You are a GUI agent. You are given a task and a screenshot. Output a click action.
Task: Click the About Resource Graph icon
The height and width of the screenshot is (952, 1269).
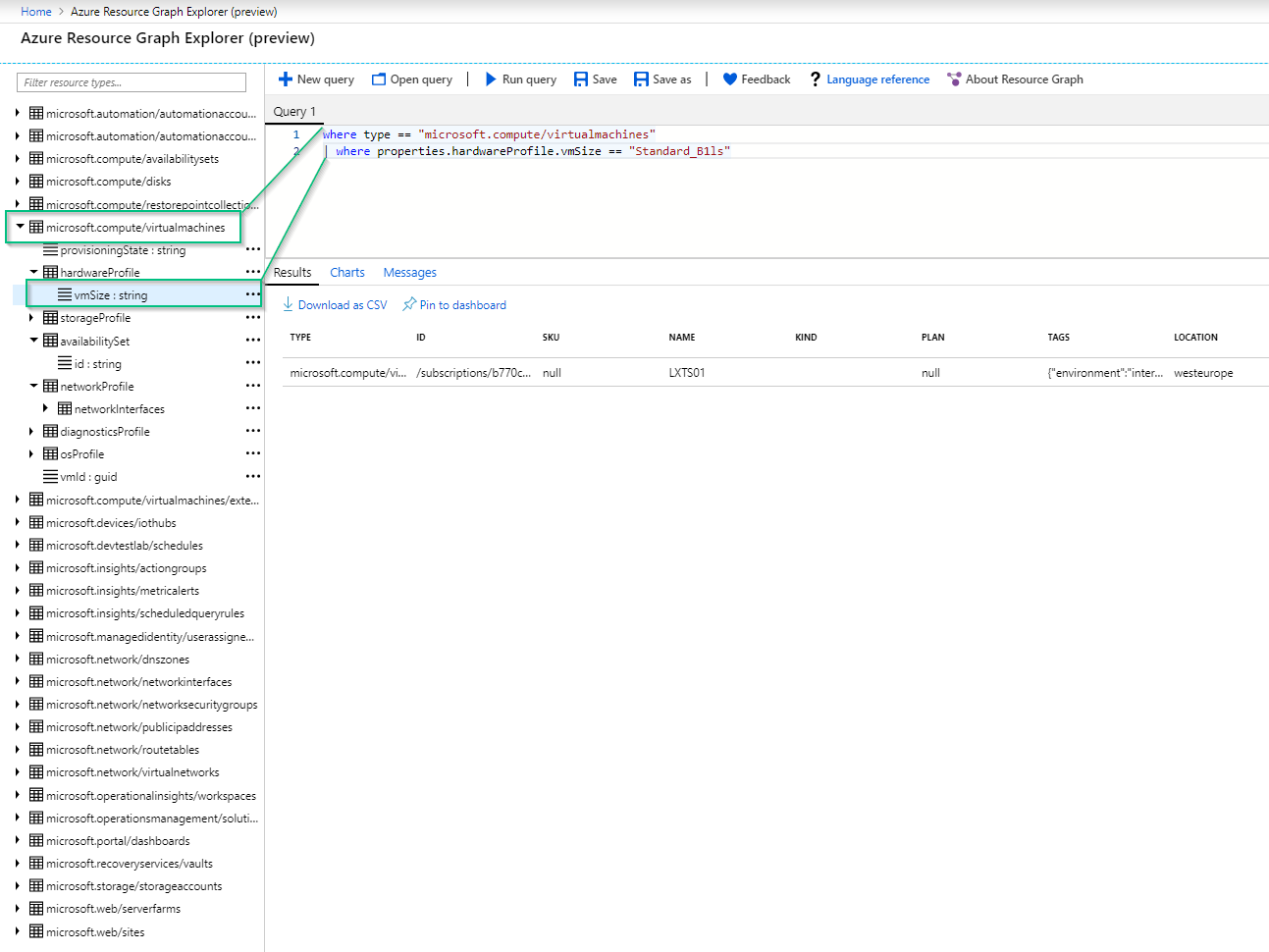pos(954,79)
